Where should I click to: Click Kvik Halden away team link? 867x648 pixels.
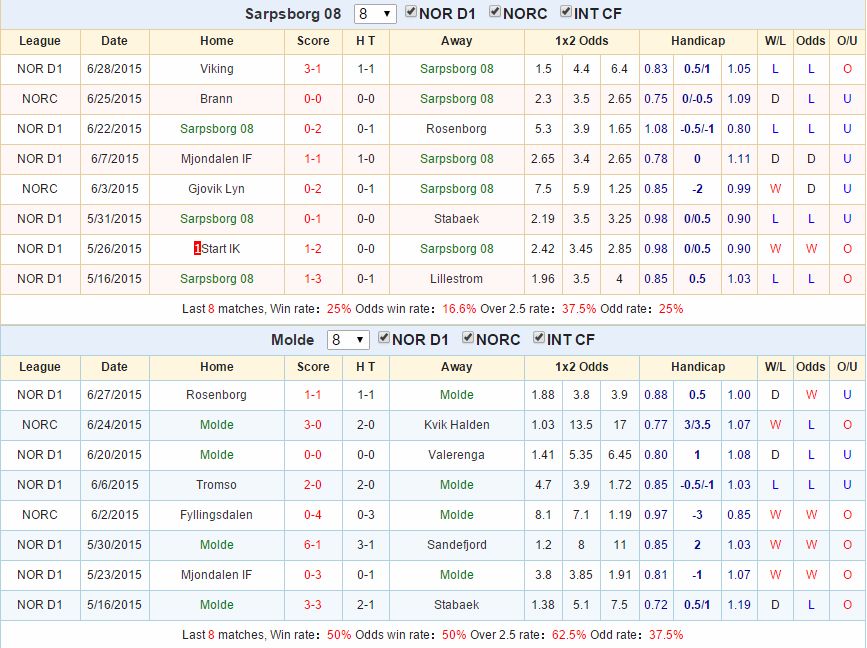pyautogui.click(x=456, y=425)
